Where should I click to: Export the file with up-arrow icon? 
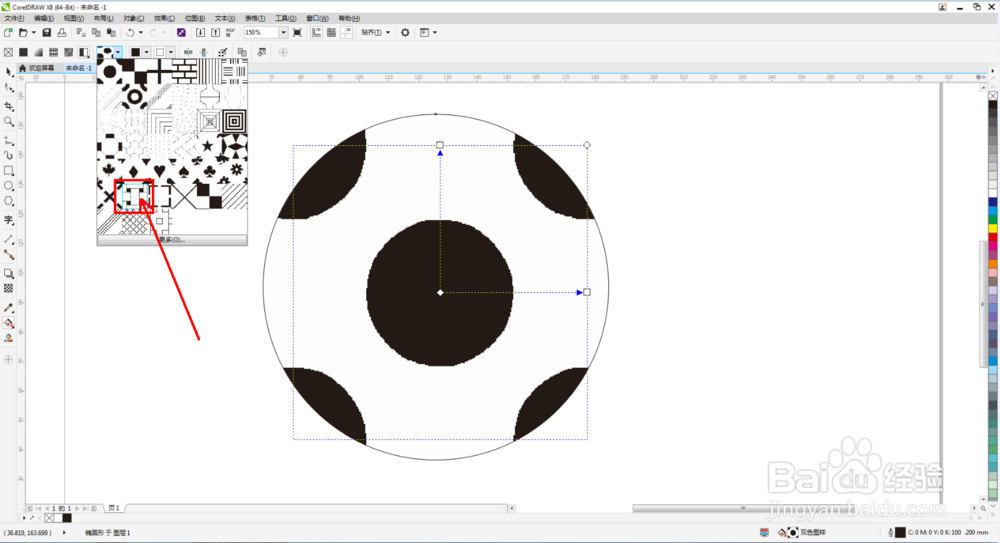point(216,33)
